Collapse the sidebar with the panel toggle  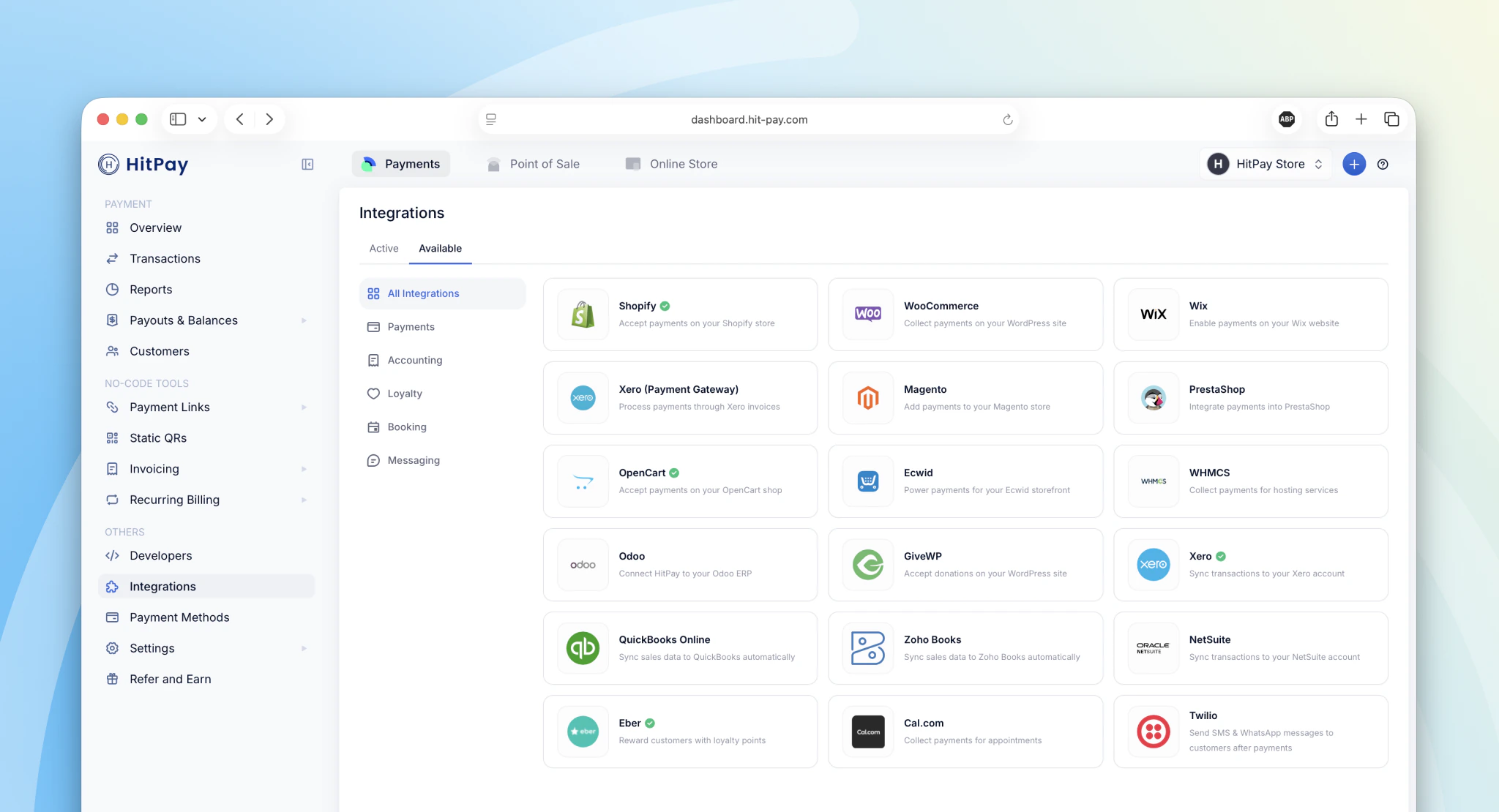coord(307,164)
